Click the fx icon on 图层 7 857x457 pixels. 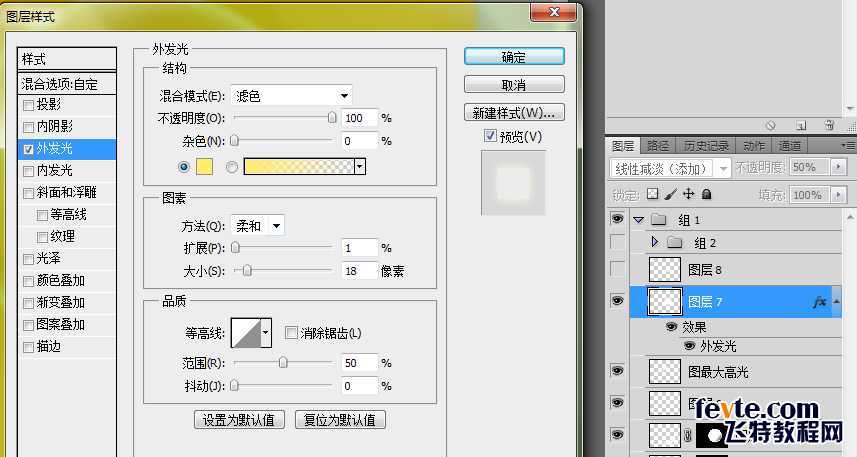pyautogui.click(x=819, y=303)
